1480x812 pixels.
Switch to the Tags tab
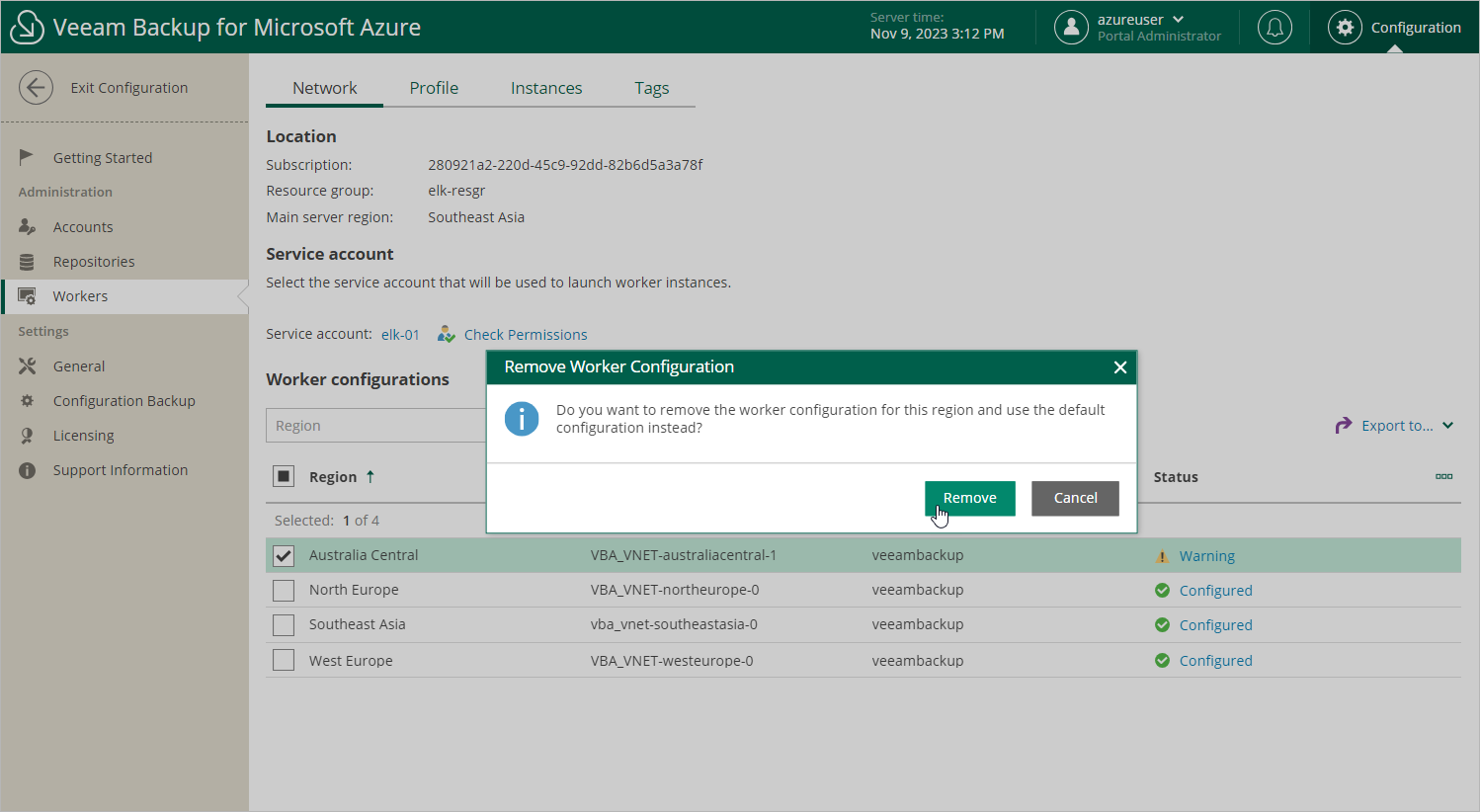pyautogui.click(x=652, y=88)
